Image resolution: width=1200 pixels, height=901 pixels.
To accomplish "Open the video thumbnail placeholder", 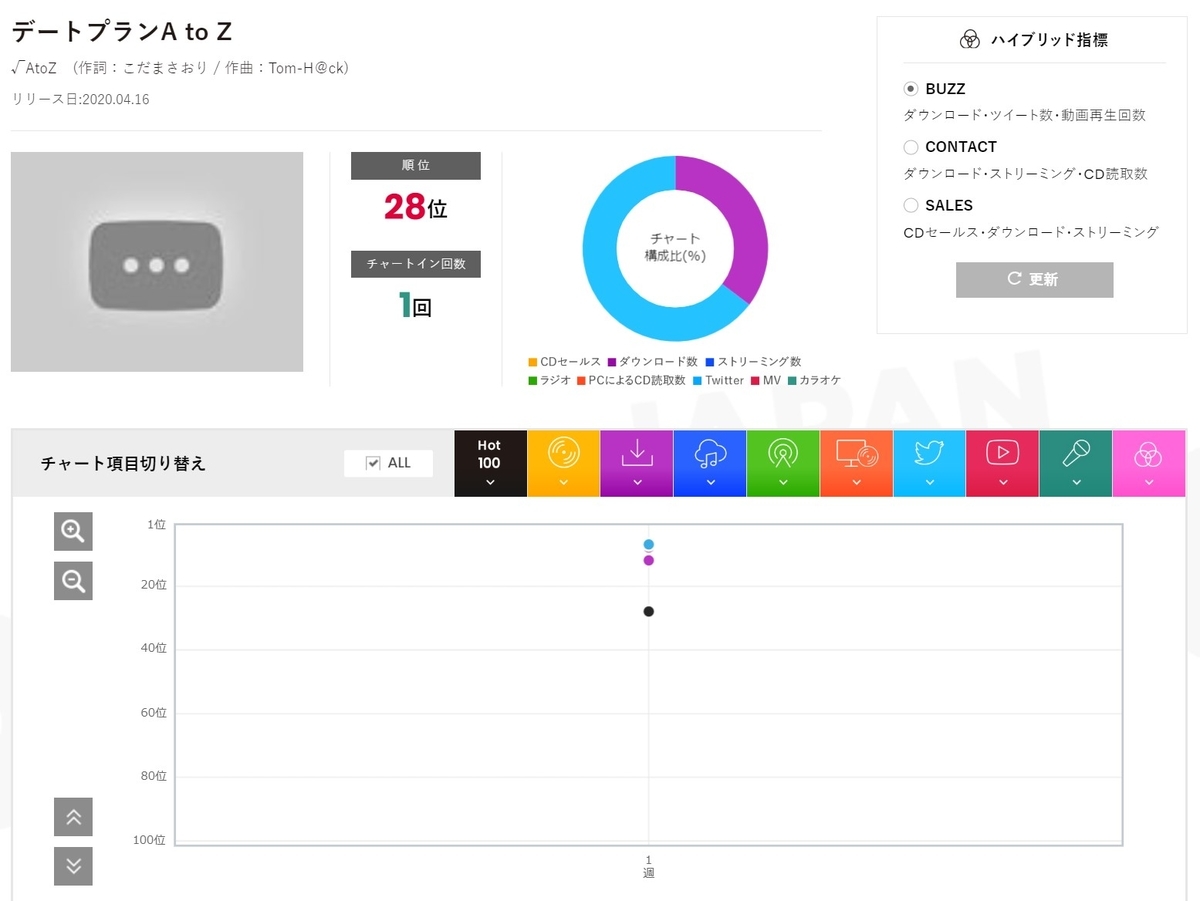I will tap(157, 262).
